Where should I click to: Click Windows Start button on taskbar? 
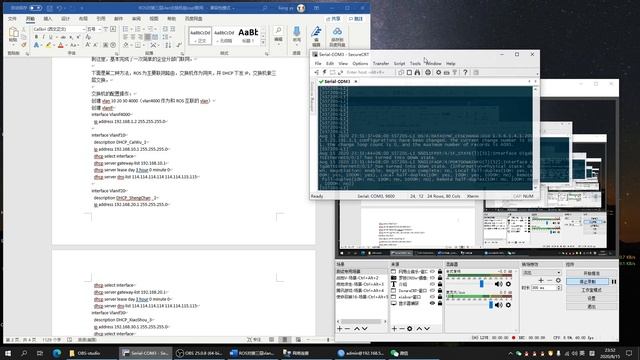[x=7, y=353]
